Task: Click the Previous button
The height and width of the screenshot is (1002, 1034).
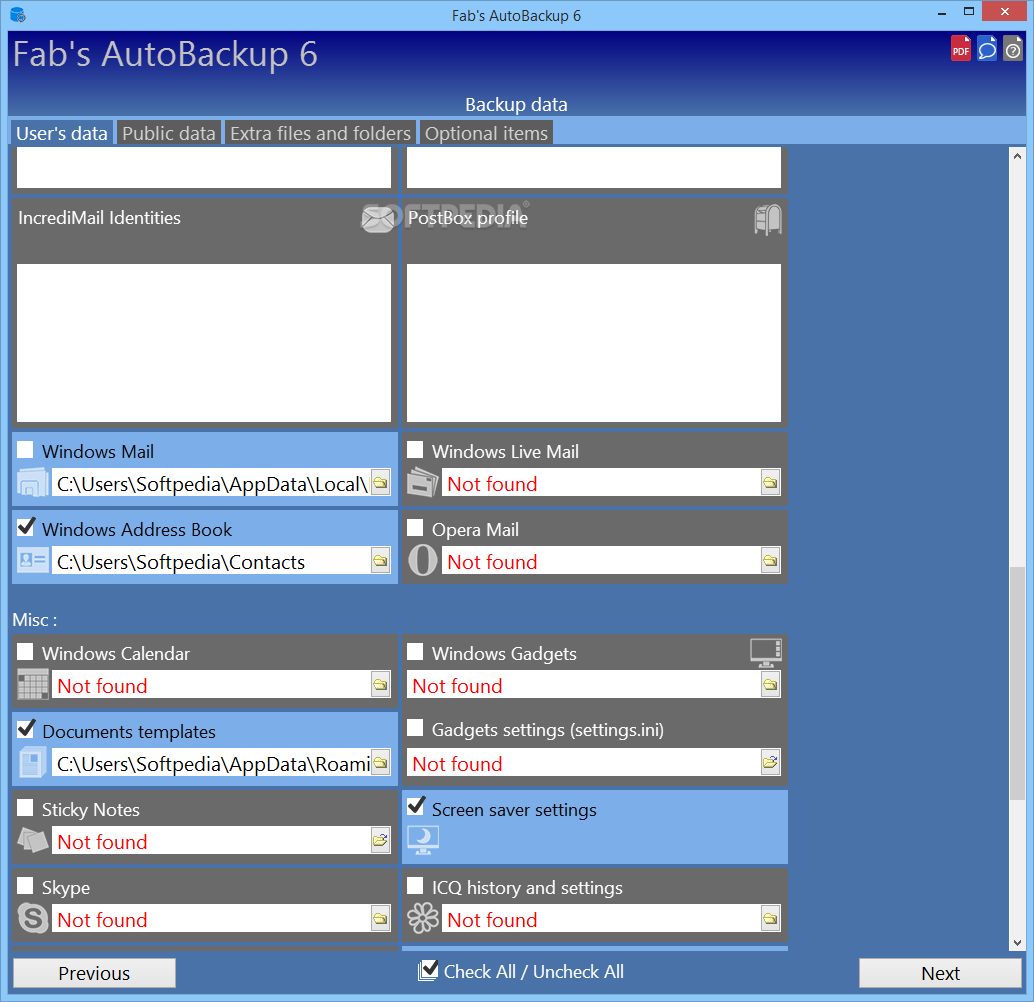Action: [x=94, y=973]
